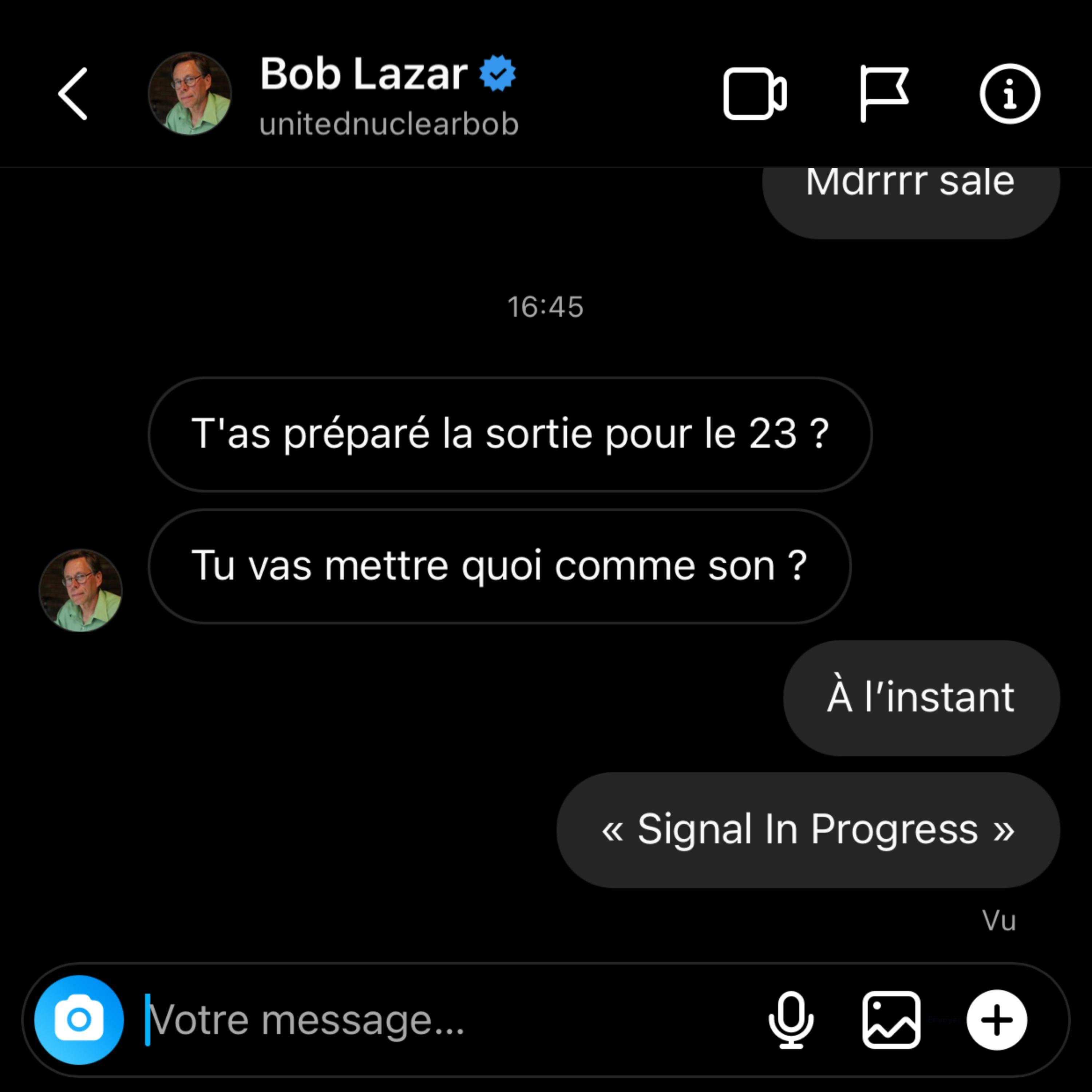The image size is (1092, 1092).
Task: Tap the unitednuclearbob username
Action: click(389, 124)
